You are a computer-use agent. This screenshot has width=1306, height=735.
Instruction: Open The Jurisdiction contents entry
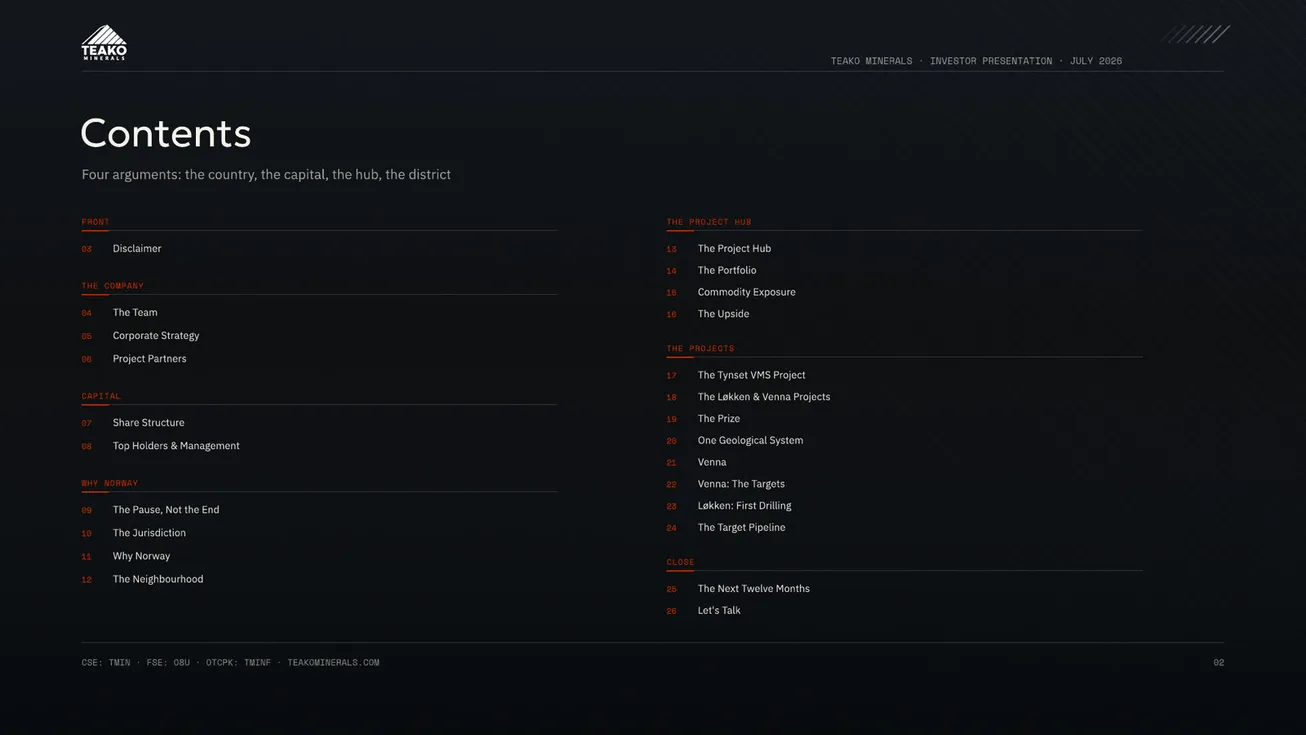(149, 533)
